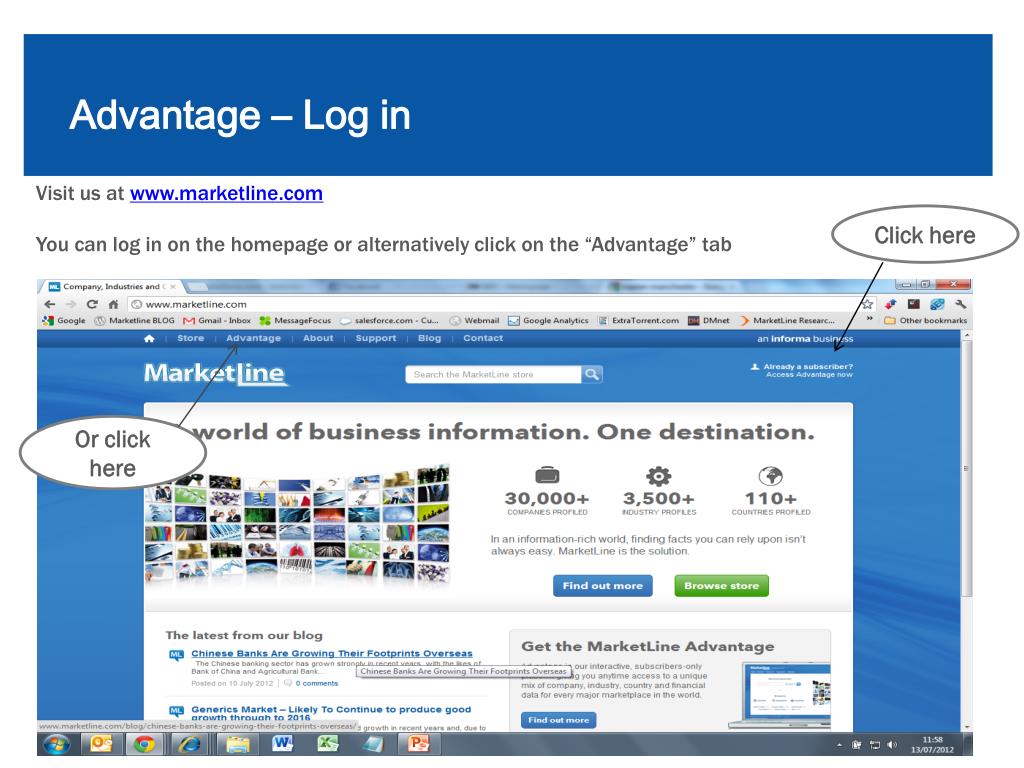Open Excel from the taskbar
The width and height of the screenshot is (1024, 768).
[x=328, y=744]
